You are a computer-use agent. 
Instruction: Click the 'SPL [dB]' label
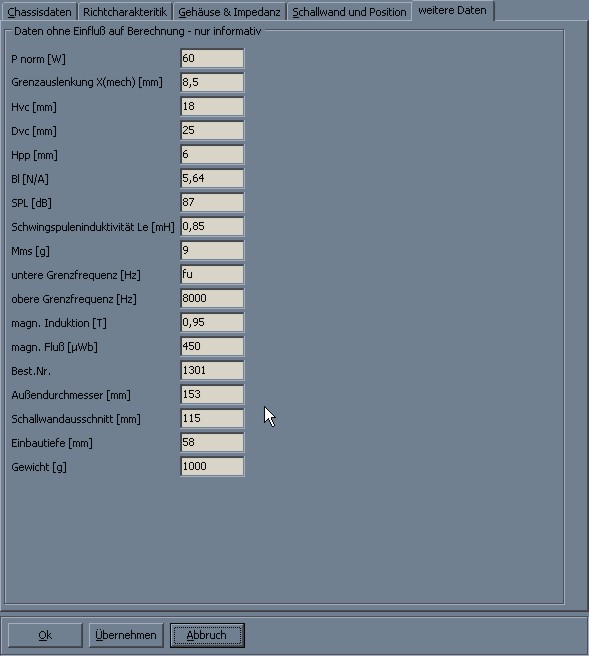31,203
